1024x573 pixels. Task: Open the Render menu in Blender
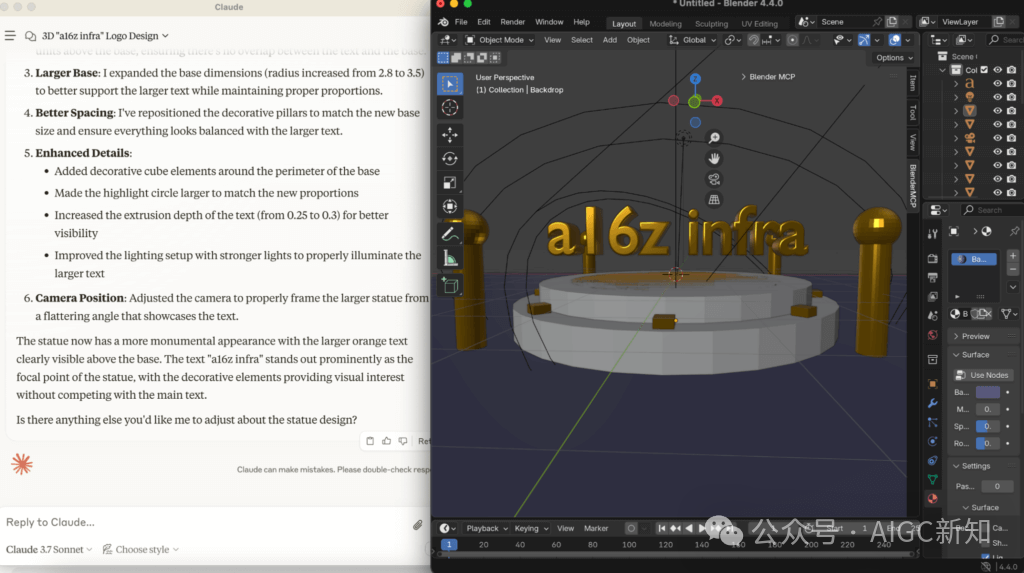(x=512, y=22)
